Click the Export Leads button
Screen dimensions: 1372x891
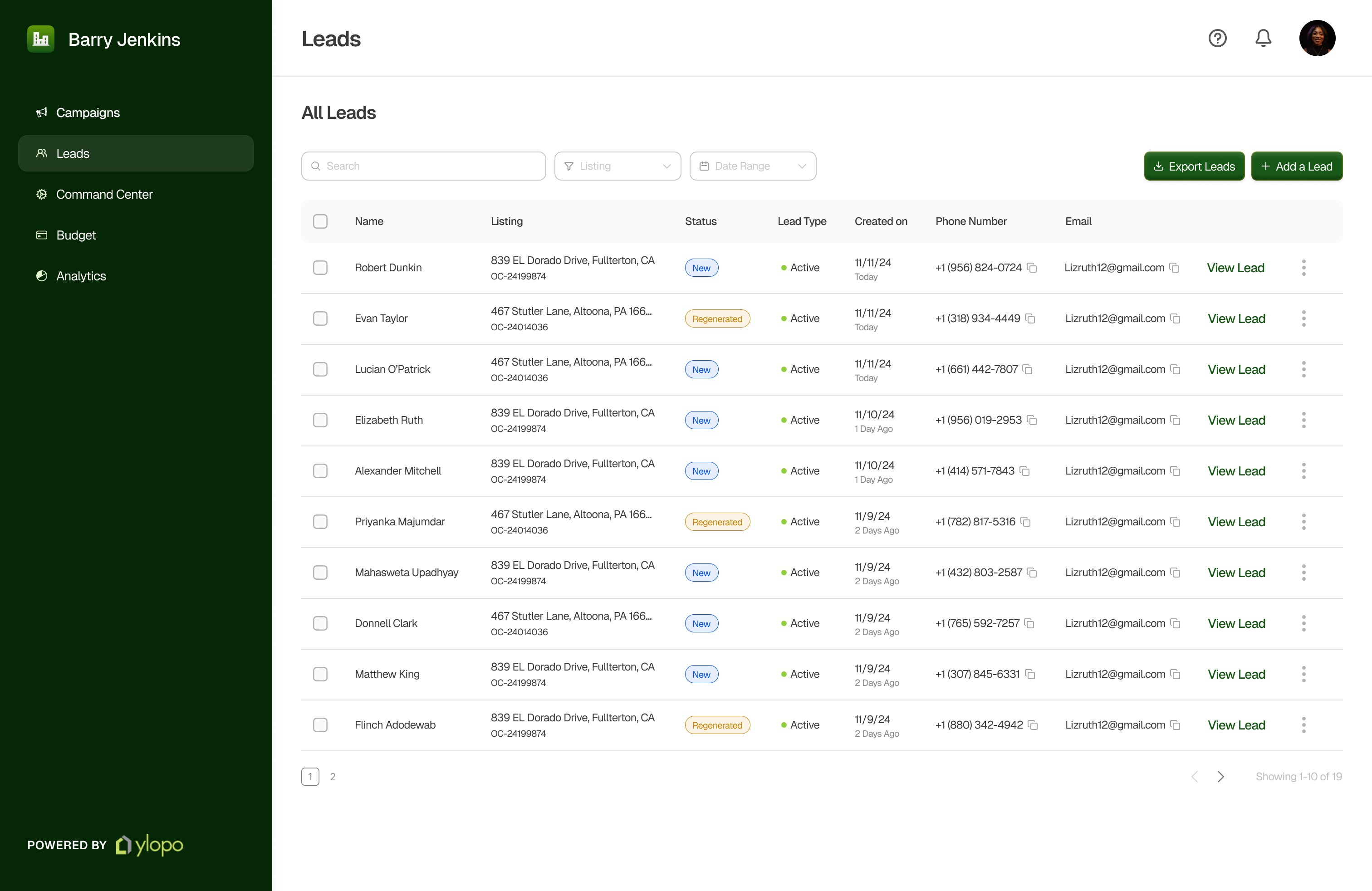1194,166
